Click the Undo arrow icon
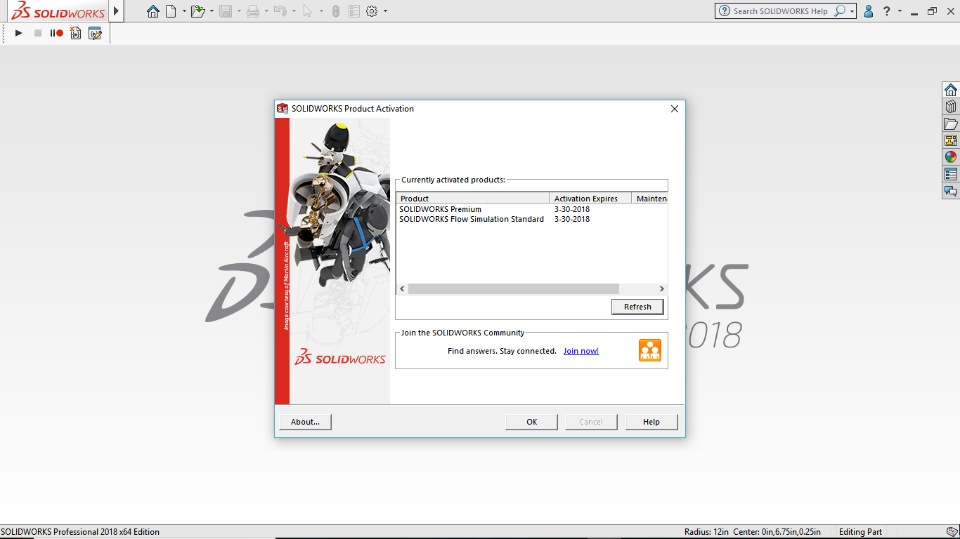The width and height of the screenshot is (960, 539). [280, 11]
